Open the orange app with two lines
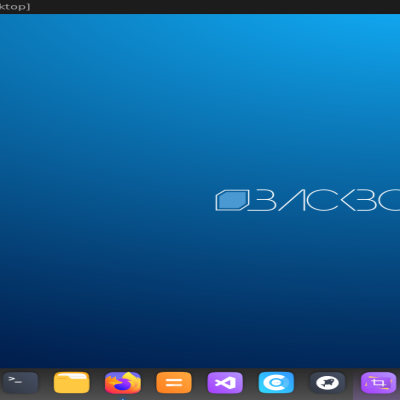 point(174,383)
